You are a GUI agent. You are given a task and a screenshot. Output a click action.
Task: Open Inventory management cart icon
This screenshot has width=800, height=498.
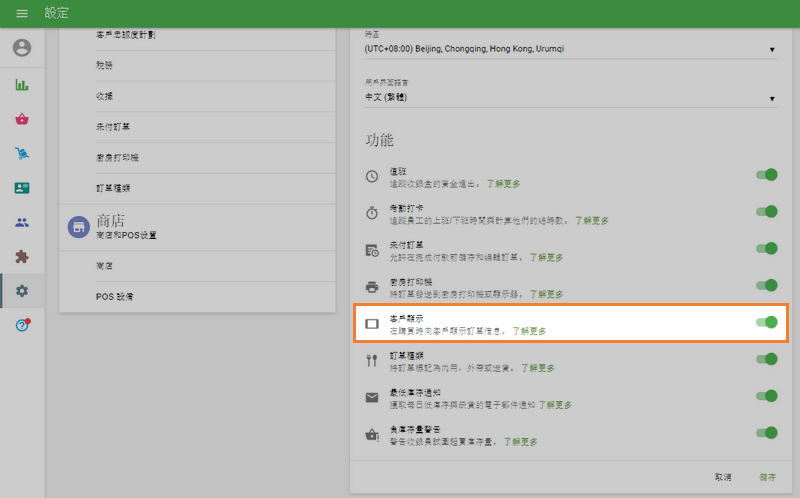[22, 153]
